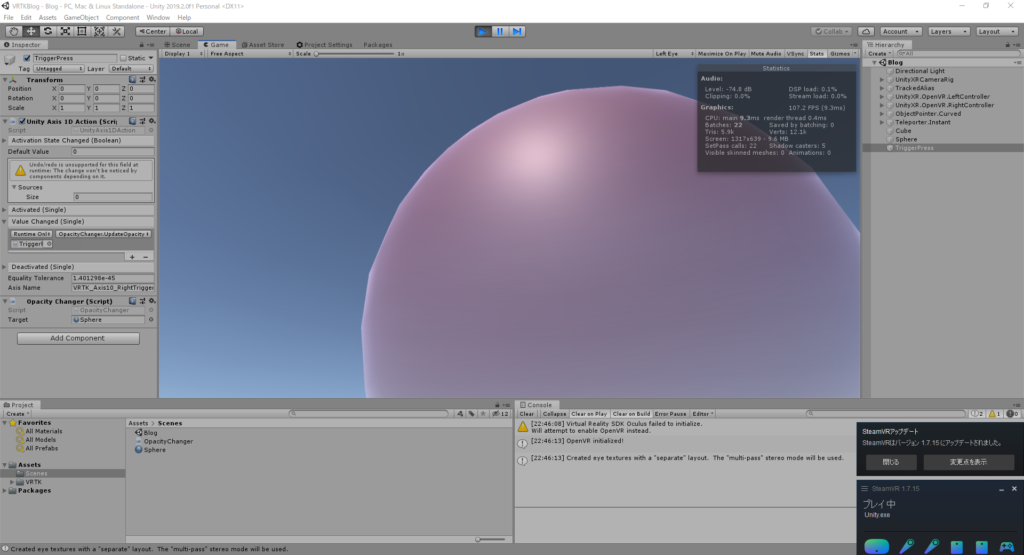Open the Component menu
Screen dimensions: 1024x555
[122, 18]
